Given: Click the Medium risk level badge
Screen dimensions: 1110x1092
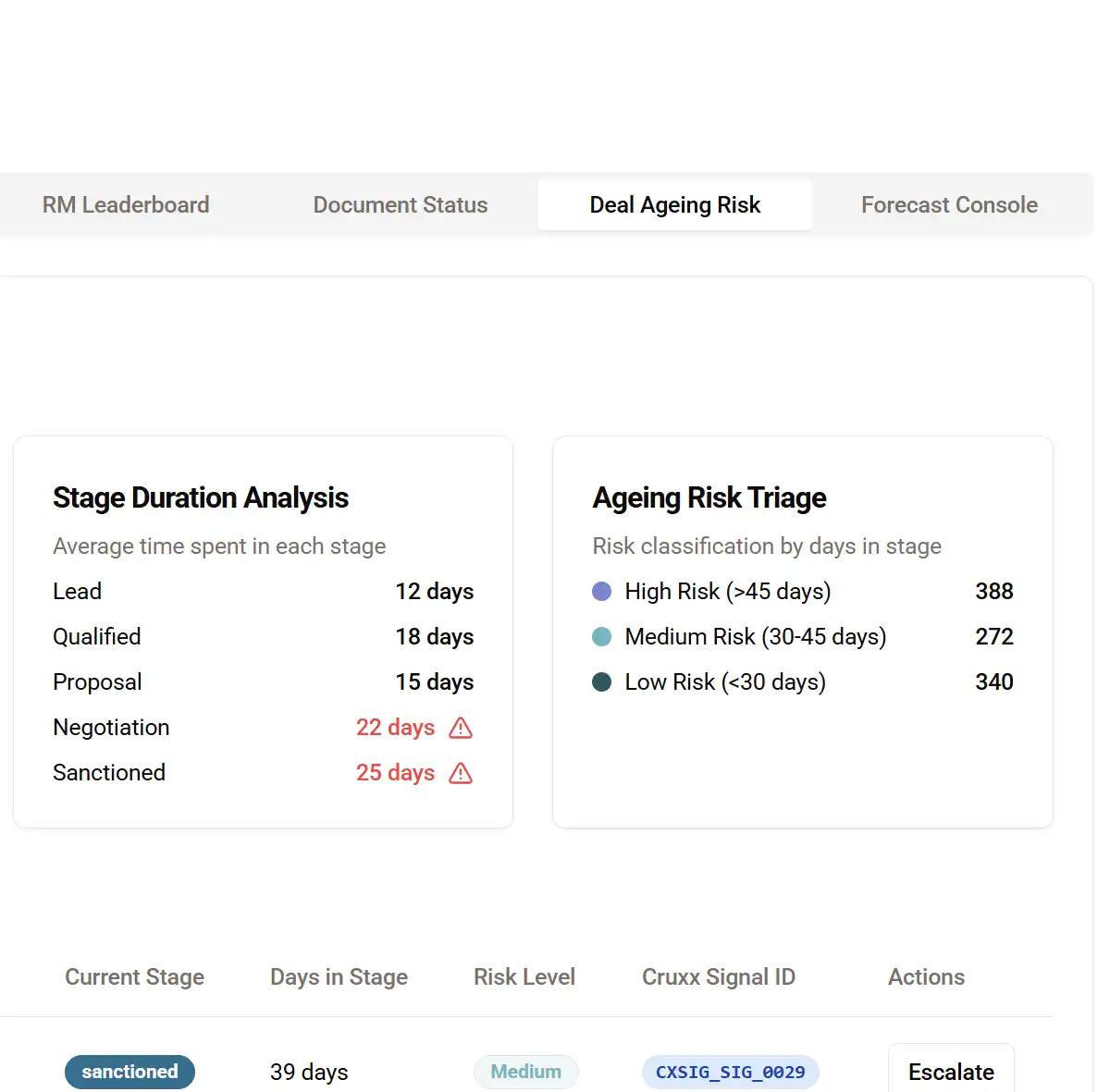Looking at the screenshot, I should click(x=525, y=1073).
